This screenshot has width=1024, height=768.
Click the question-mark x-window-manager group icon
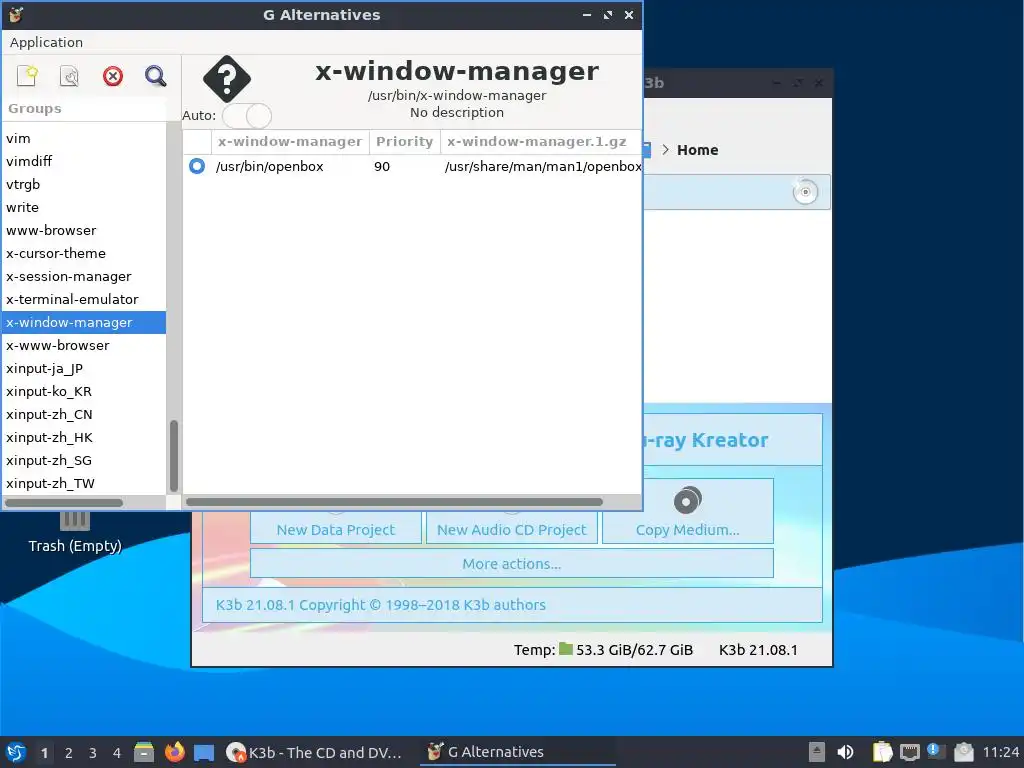coord(227,79)
